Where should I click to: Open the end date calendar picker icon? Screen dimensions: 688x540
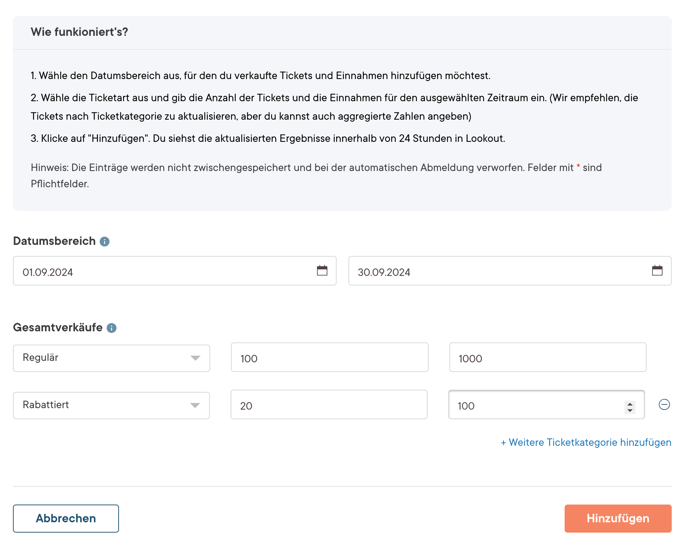[x=657, y=271]
